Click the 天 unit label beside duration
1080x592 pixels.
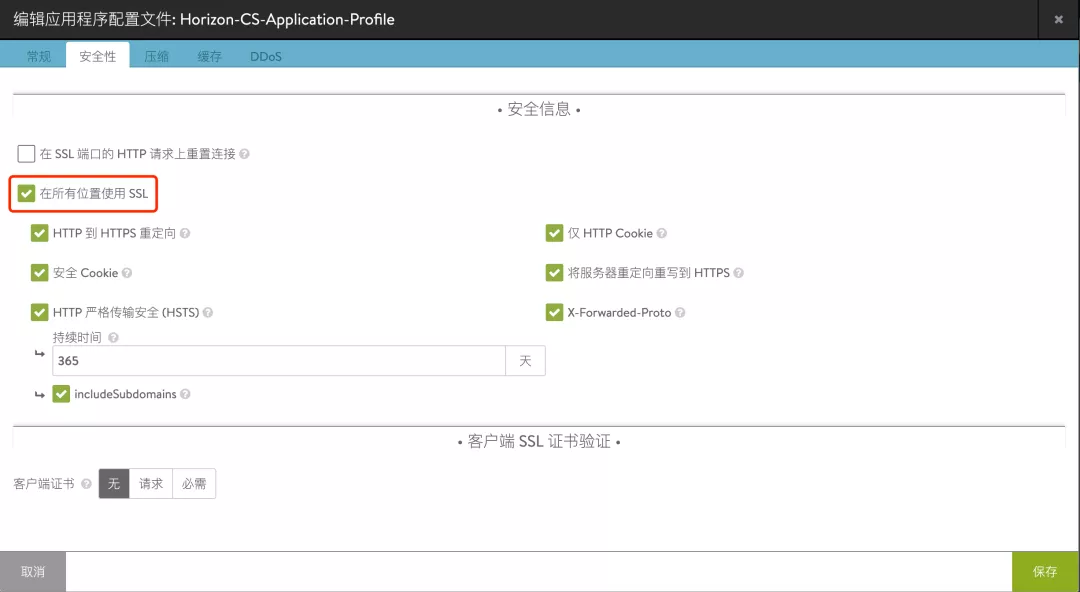(x=526, y=360)
